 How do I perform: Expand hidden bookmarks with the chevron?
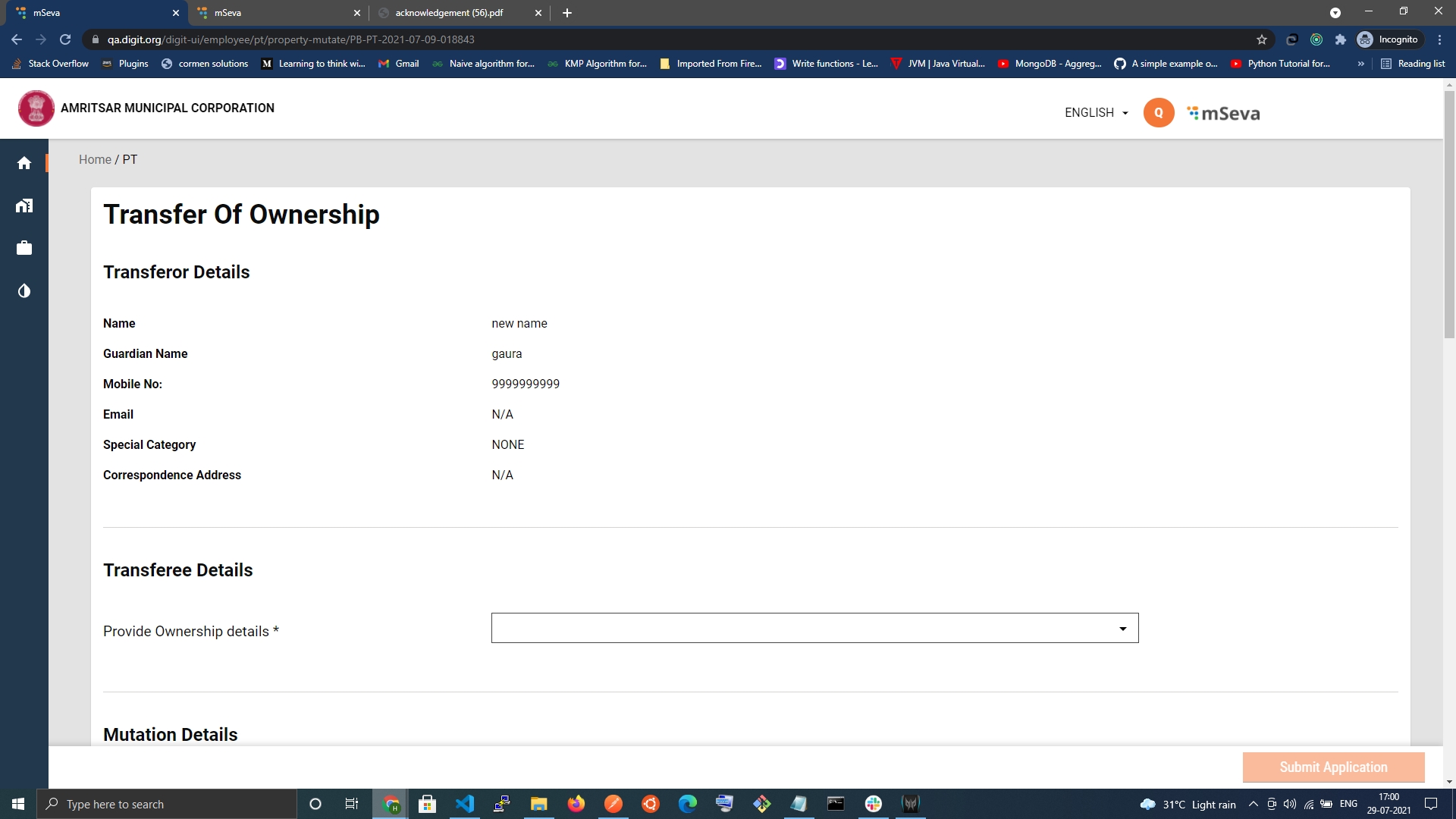[1361, 64]
